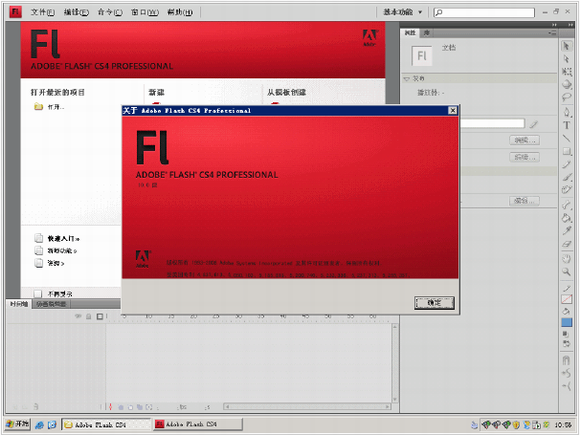Switch to the 动画编辑器 tab
This screenshot has height=435, width=580.
click(x=51, y=304)
